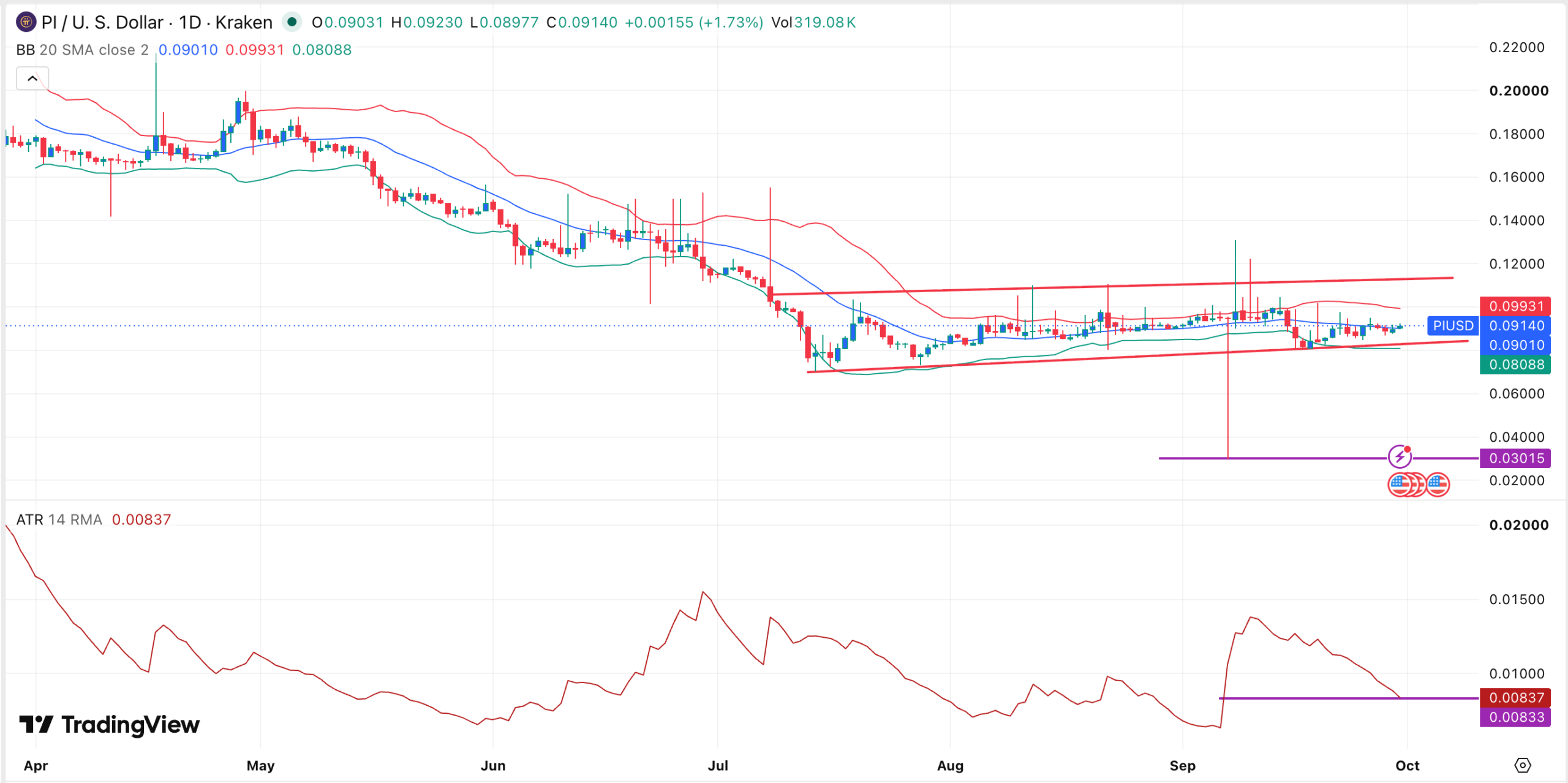Open the US flag economic events icons
This screenshot has width=1568, height=783.
click(1419, 485)
